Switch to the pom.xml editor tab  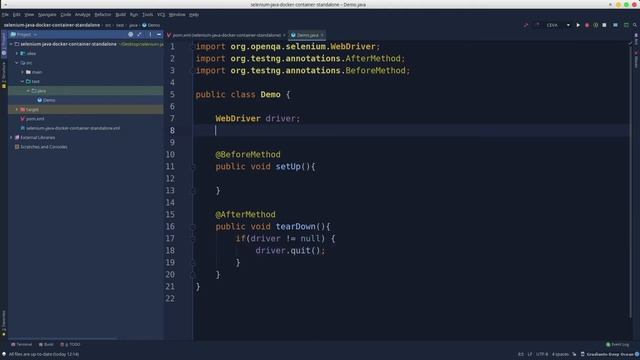click(226, 35)
